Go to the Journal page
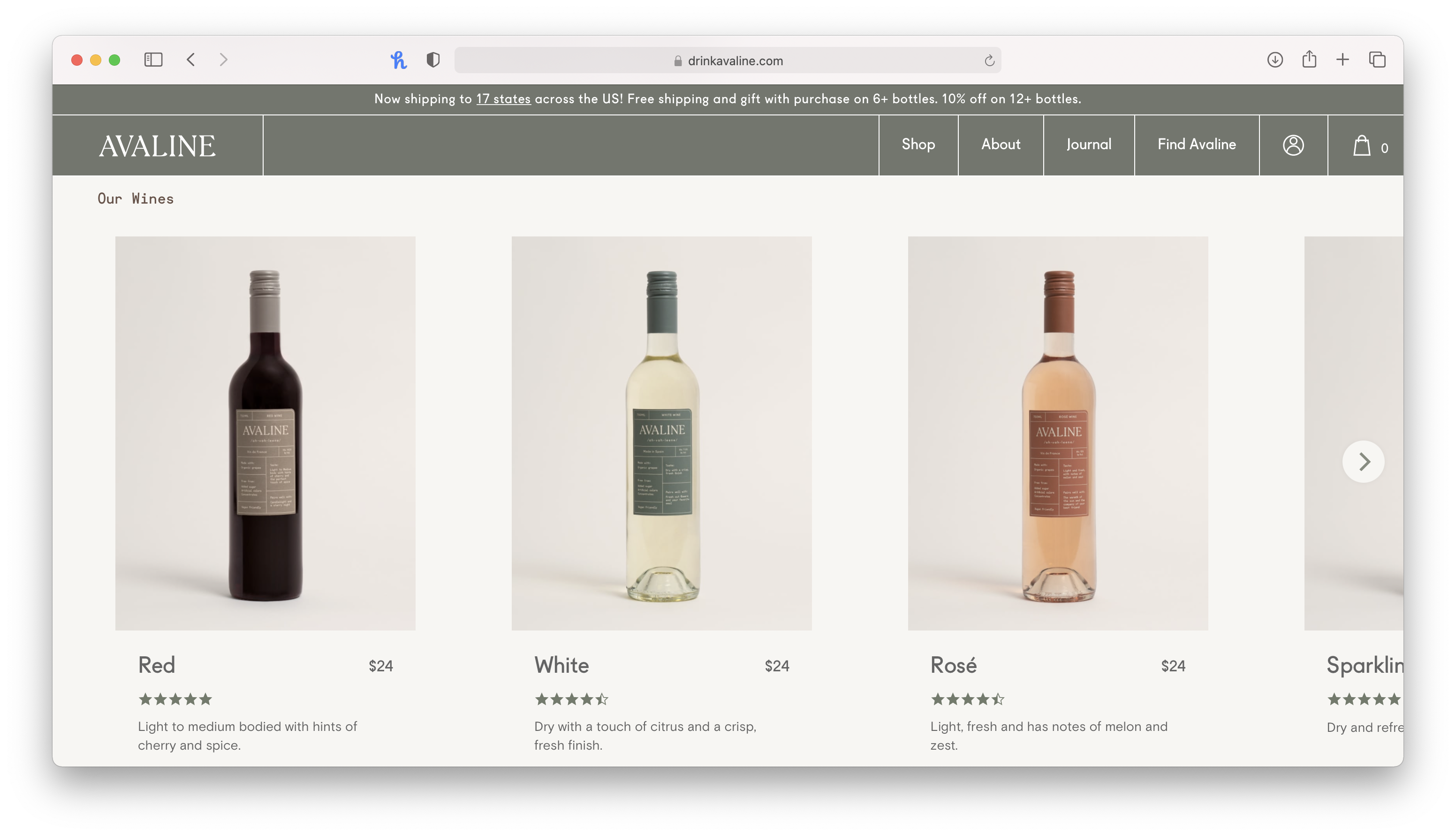This screenshot has height=836, width=1456. (1088, 144)
